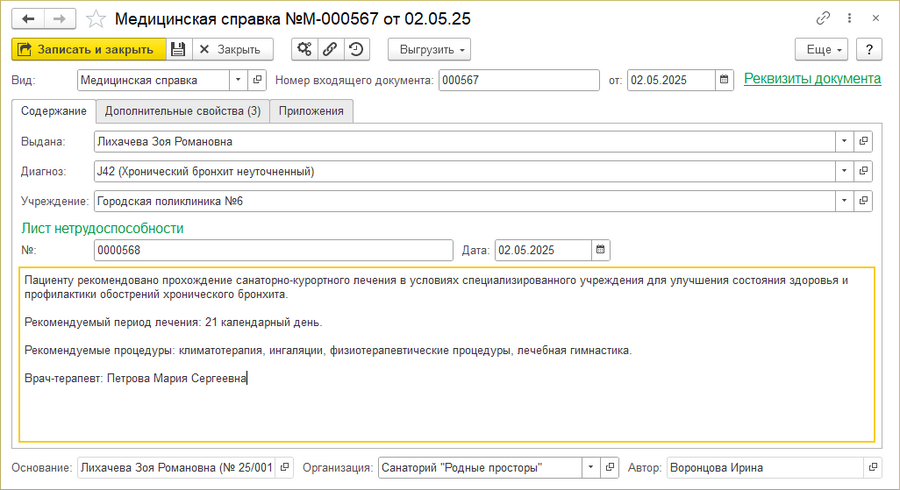Open Автор field's linked record
900x490 pixels.
point(873,468)
